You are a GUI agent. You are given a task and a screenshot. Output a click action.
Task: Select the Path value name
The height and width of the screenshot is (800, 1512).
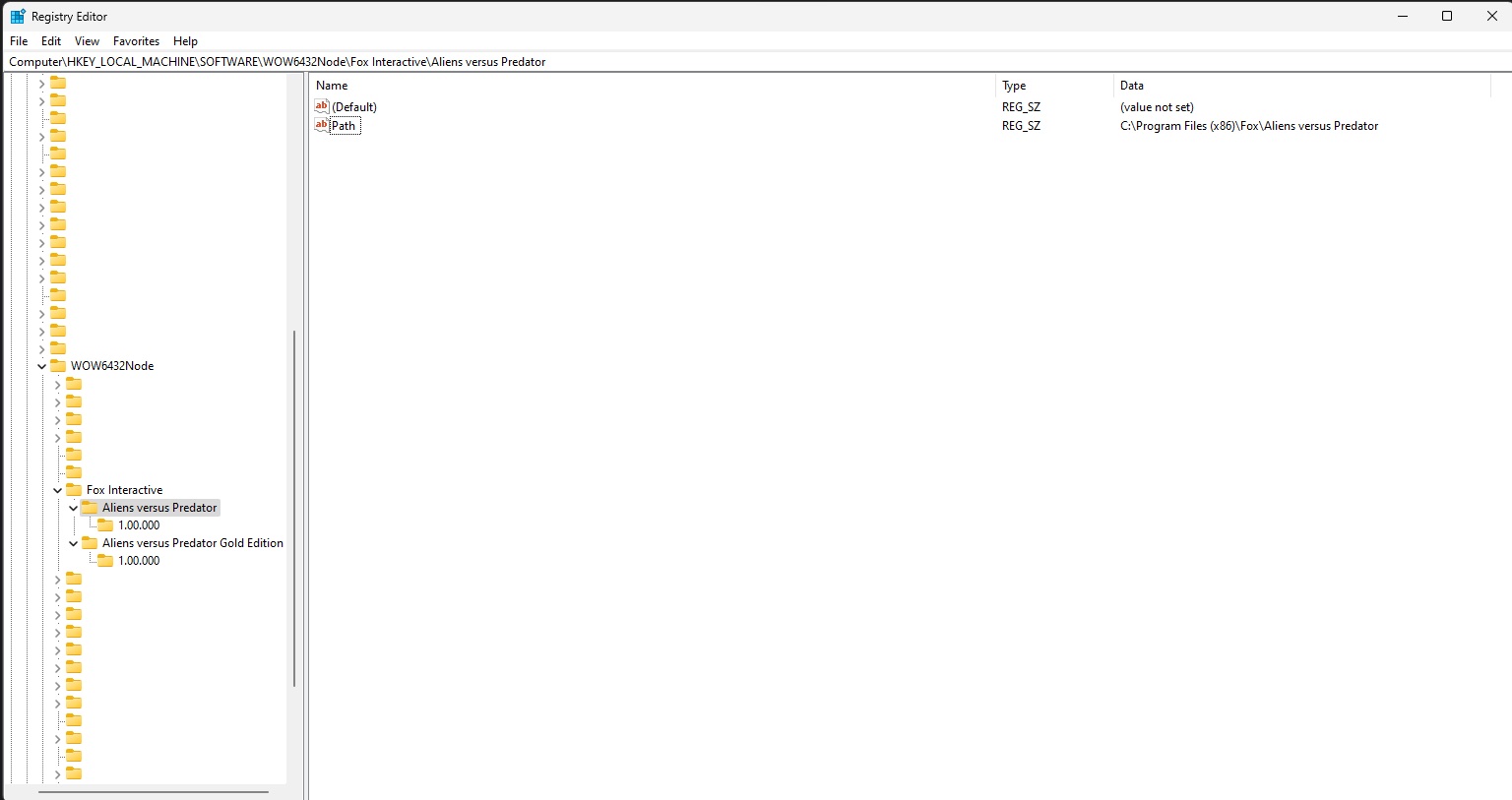(x=344, y=126)
